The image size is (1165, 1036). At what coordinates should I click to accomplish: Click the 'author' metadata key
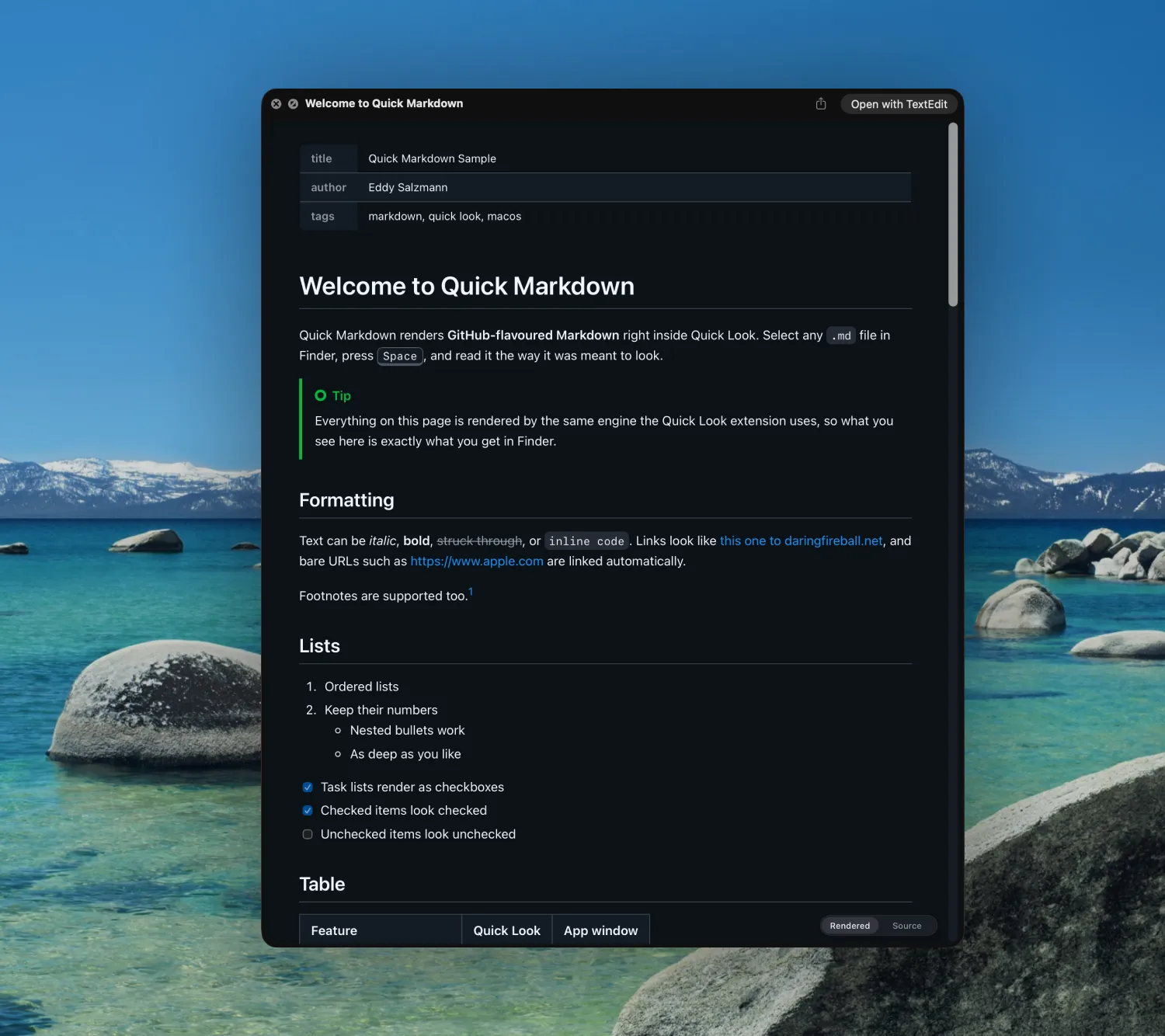coord(329,187)
